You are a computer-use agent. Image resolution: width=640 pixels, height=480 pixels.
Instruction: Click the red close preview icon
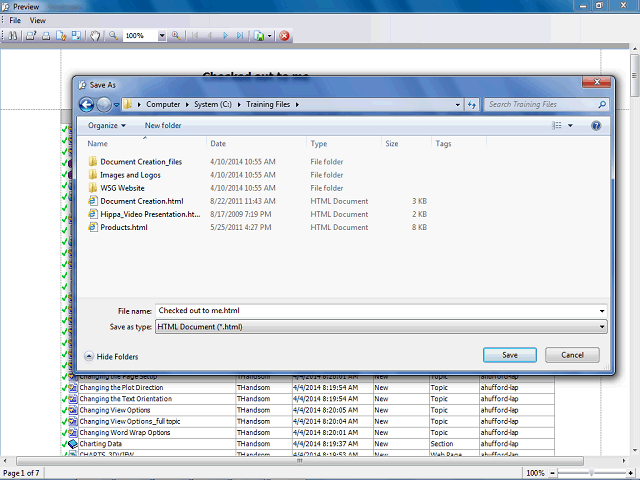(x=284, y=36)
